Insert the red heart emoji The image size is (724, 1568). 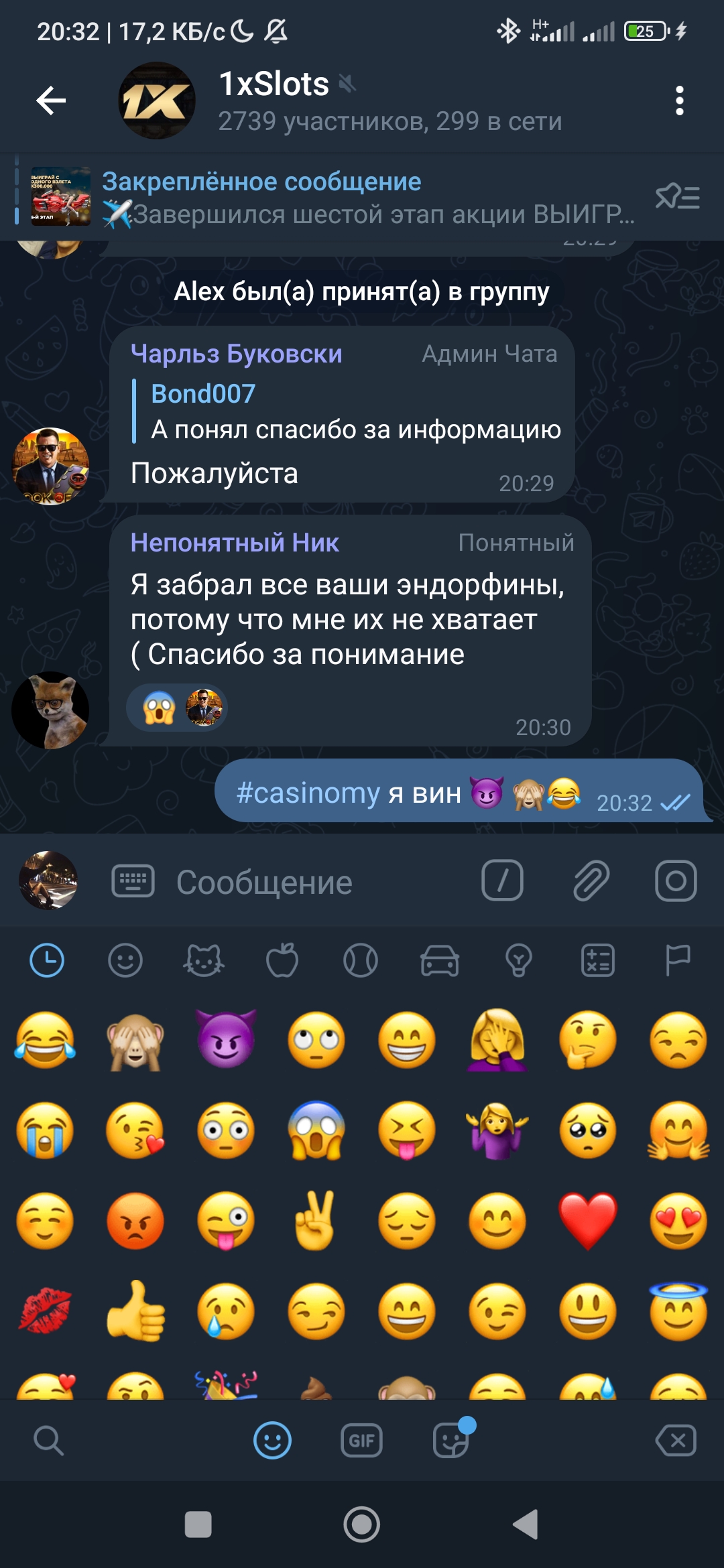588,1221
